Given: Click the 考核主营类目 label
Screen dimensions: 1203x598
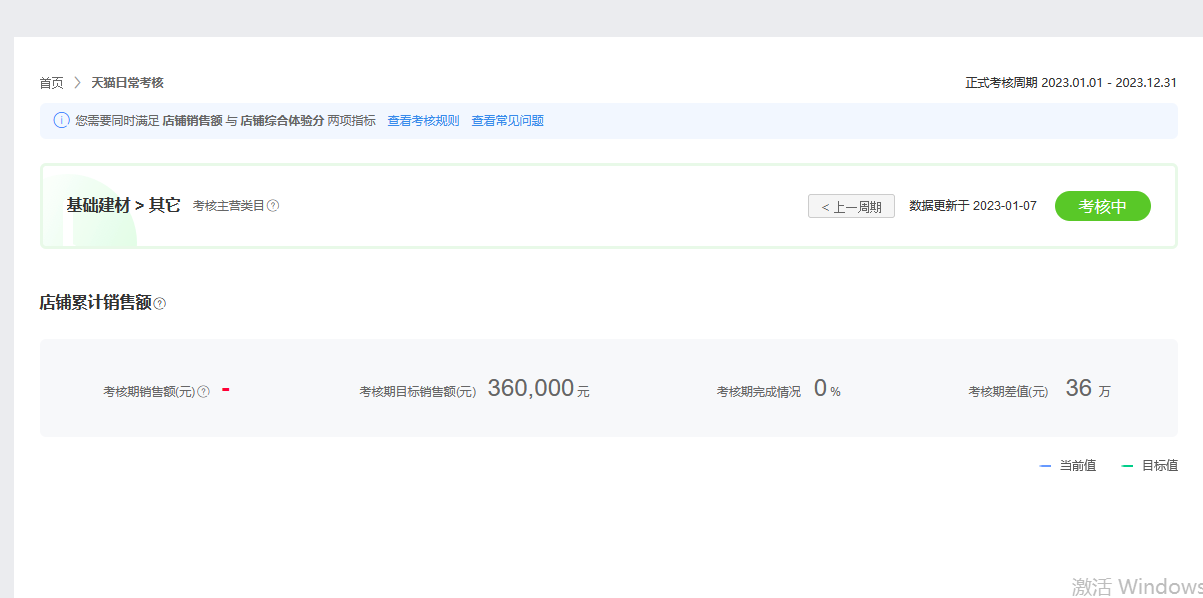Looking at the screenshot, I should point(228,206).
